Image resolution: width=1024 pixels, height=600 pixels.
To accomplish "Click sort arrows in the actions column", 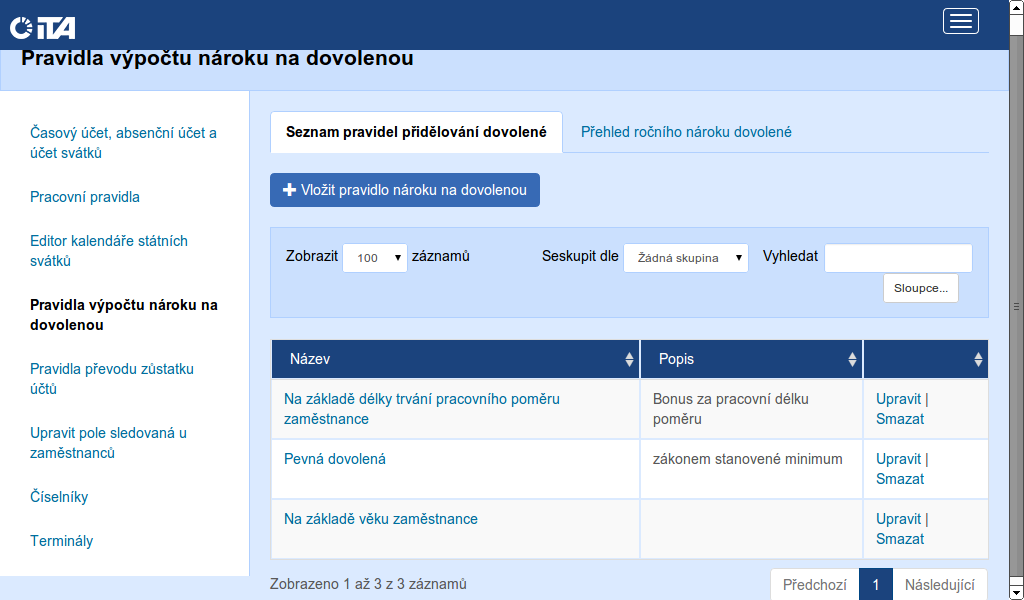I will pyautogui.click(x=978, y=359).
